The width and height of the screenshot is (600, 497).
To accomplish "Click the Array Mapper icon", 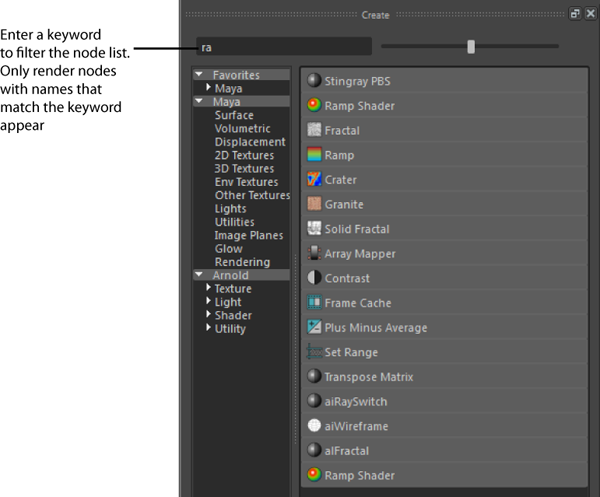I will [x=314, y=253].
